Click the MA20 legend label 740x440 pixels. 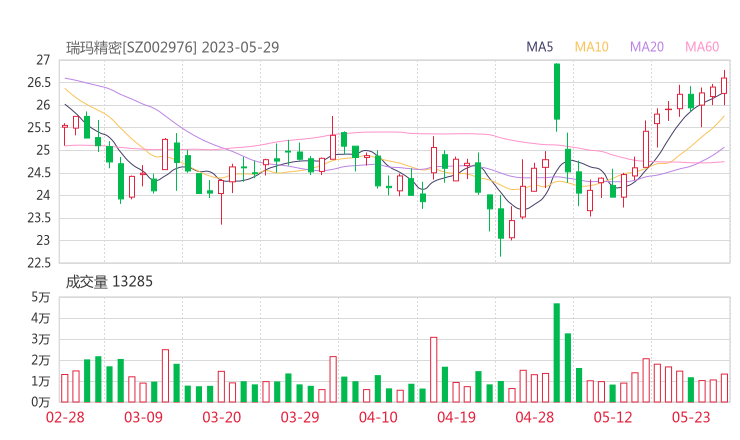tap(647, 47)
